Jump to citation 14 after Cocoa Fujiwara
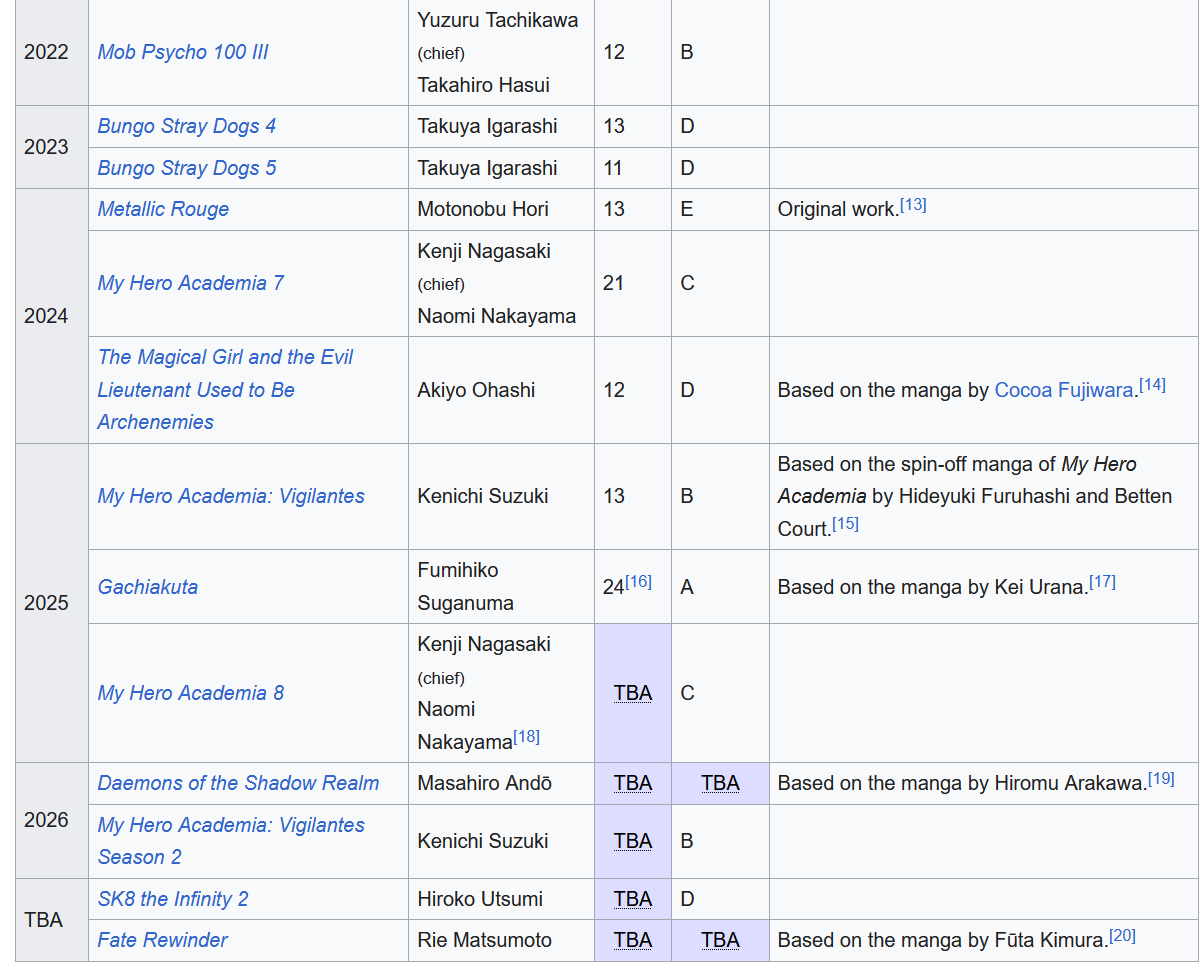The image size is (1202, 965). click(1152, 385)
